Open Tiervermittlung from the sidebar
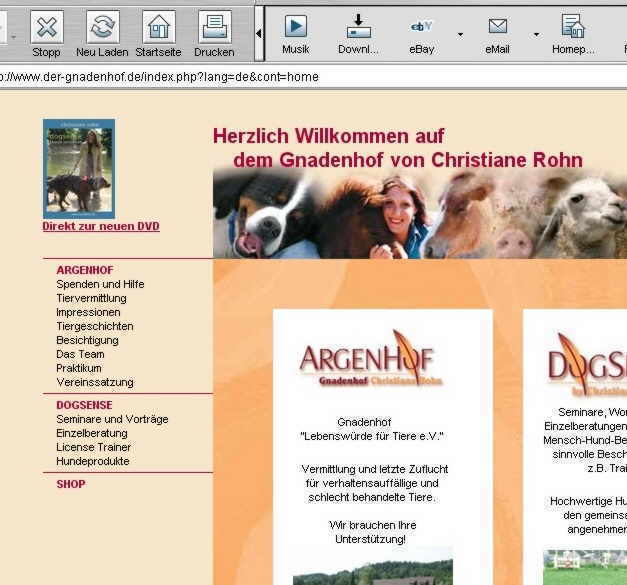The height and width of the screenshot is (585, 627). pos(91,298)
